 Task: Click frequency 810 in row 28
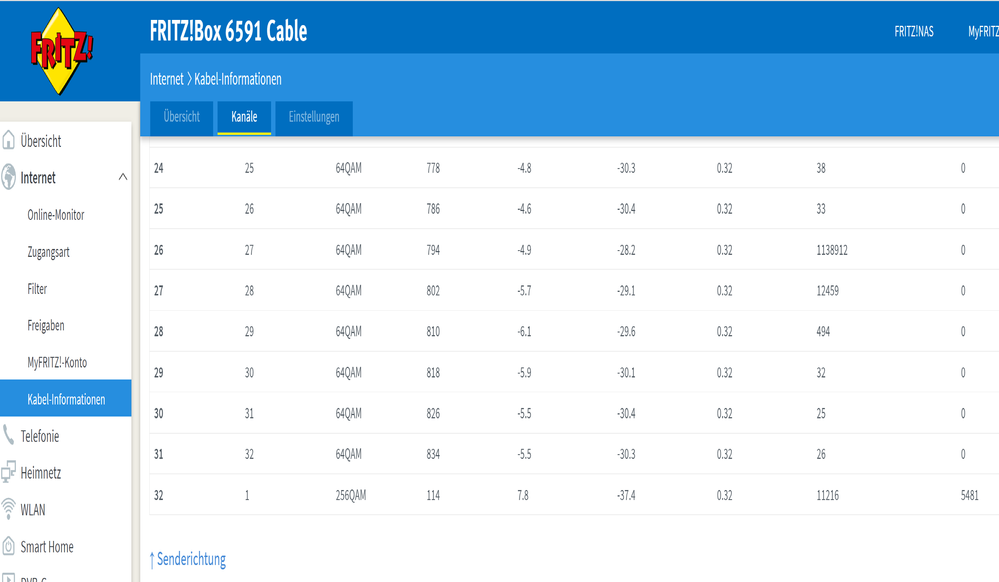[x=433, y=331]
